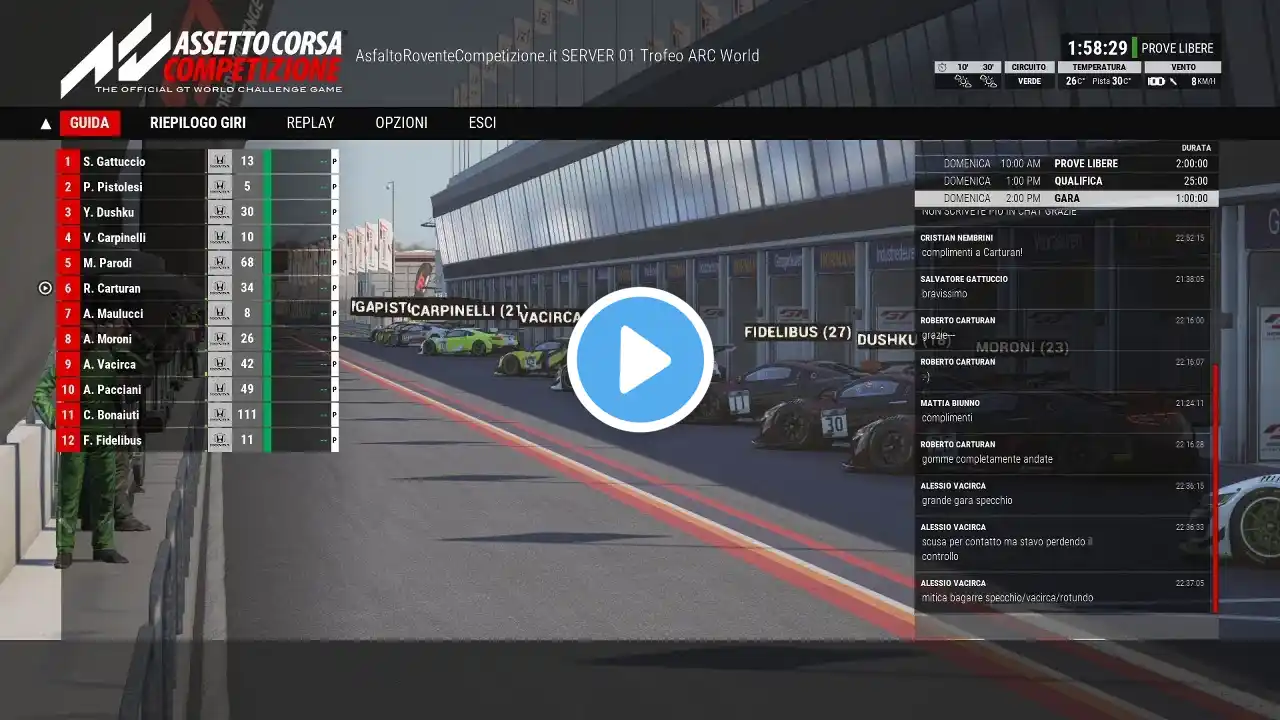
Task: Choose ESCI to exit the session
Action: pyautogui.click(x=483, y=123)
